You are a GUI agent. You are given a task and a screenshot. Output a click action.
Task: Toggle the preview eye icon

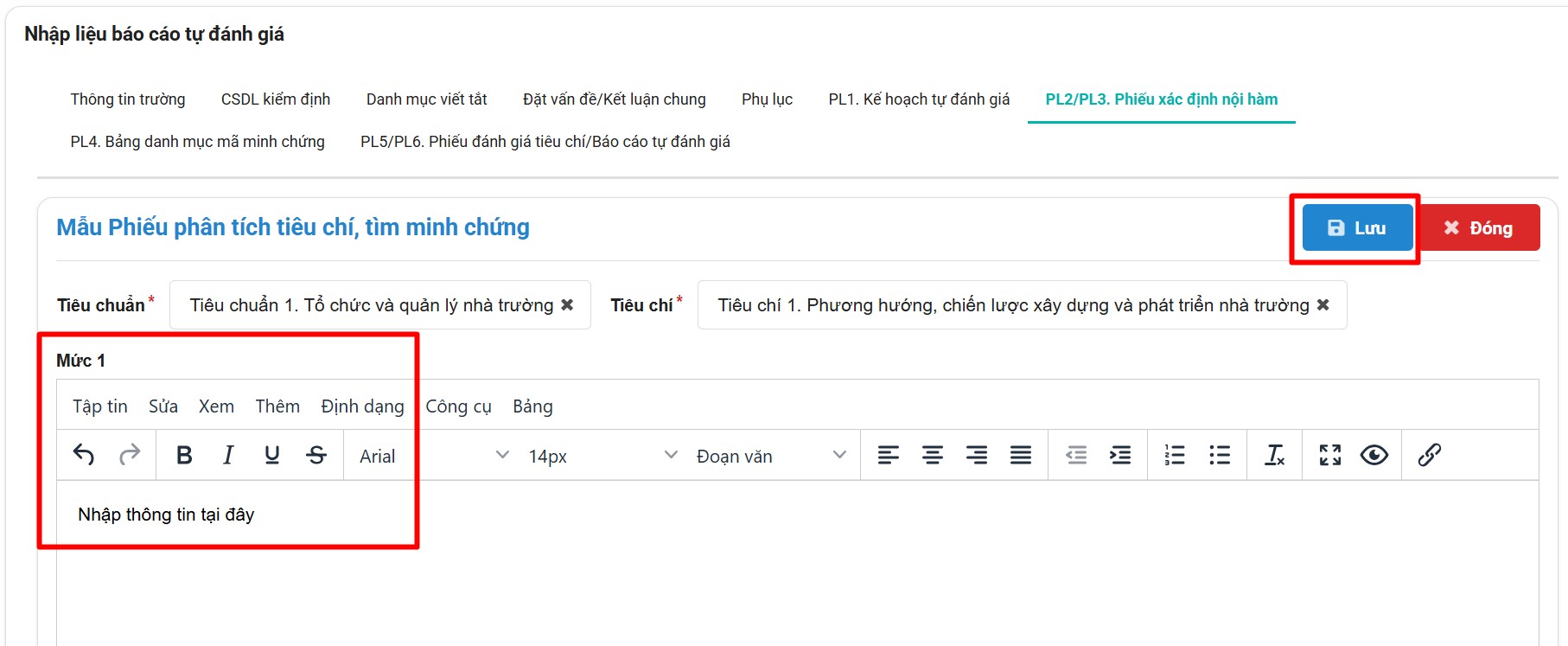point(1374,455)
